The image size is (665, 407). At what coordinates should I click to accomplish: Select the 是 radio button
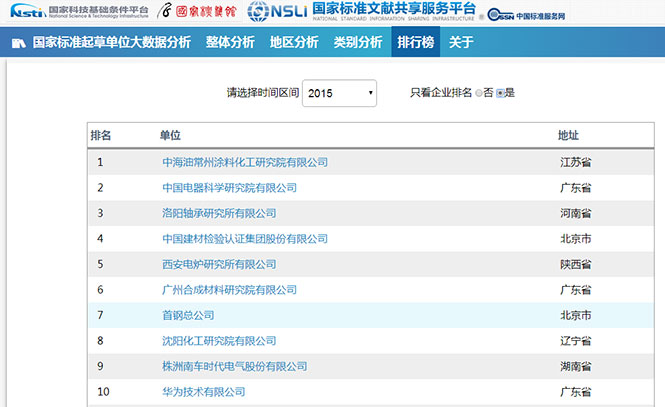point(500,93)
